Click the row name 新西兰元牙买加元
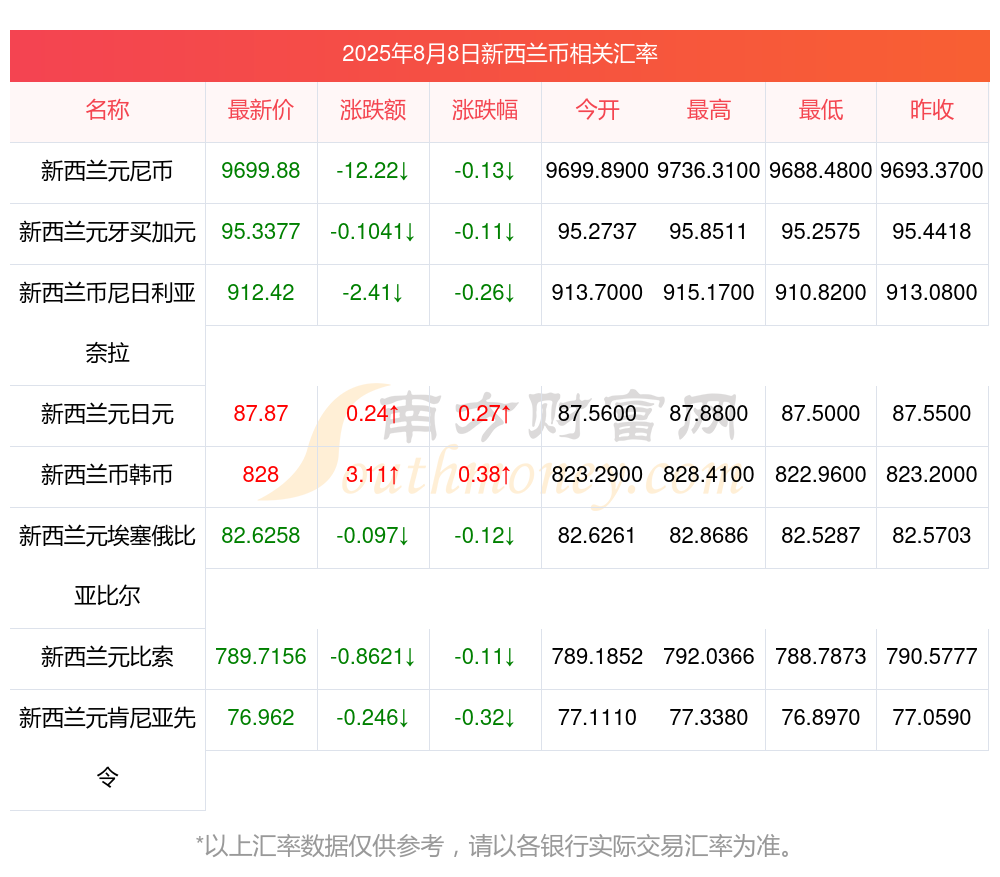Viewport: 1000px width, 877px height. pos(107,232)
